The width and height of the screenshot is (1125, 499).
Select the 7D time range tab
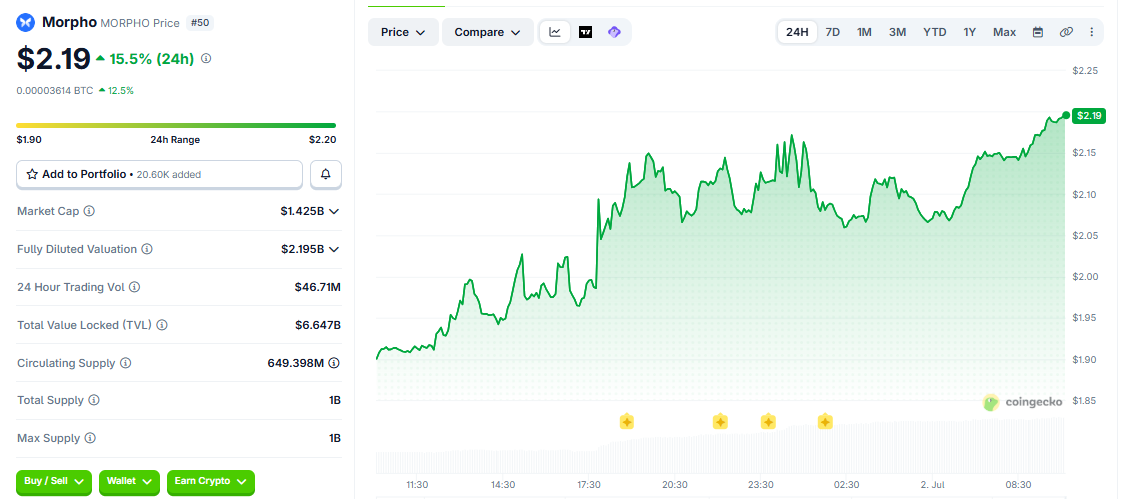pyautogui.click(x=833, y=32)
